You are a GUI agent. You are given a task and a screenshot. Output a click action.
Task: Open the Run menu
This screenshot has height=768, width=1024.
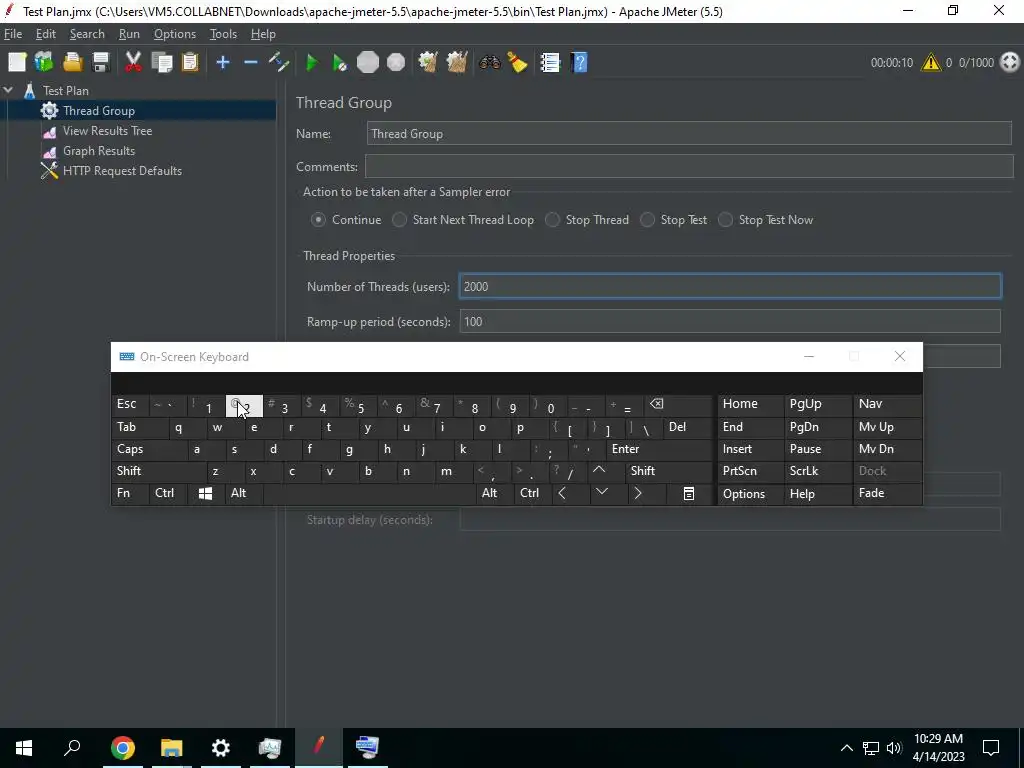click(x=129, y=34)
